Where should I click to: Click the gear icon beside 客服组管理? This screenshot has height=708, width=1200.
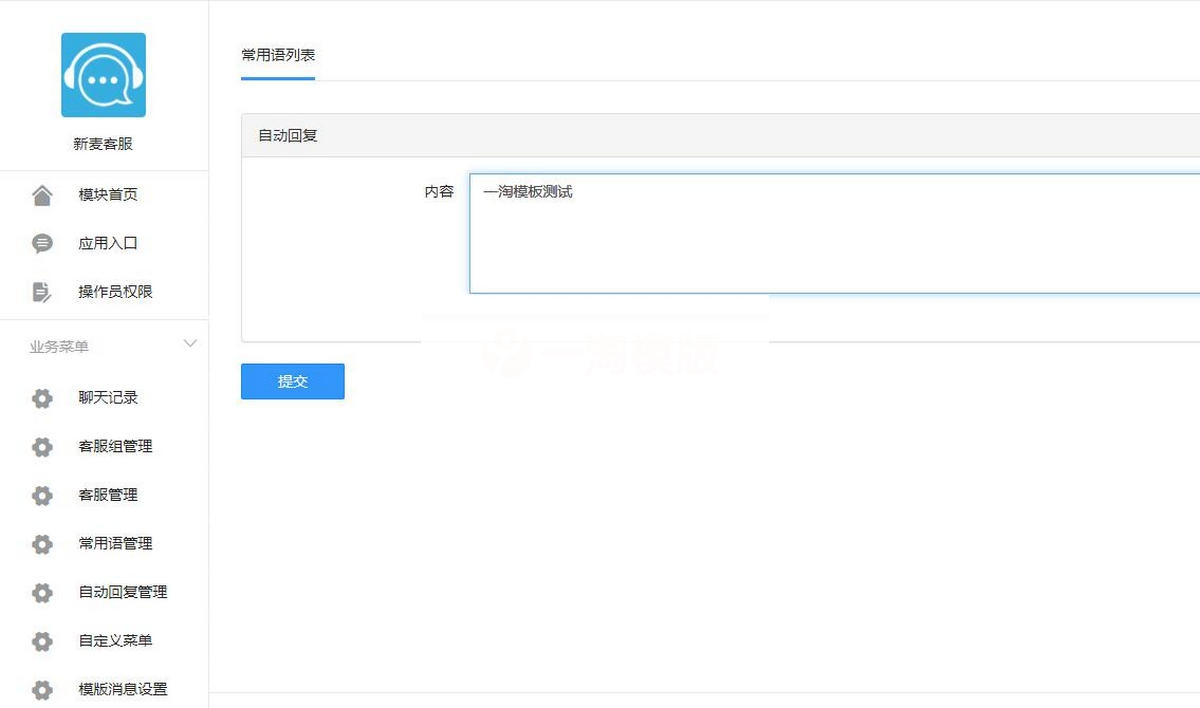click(41, 446)
